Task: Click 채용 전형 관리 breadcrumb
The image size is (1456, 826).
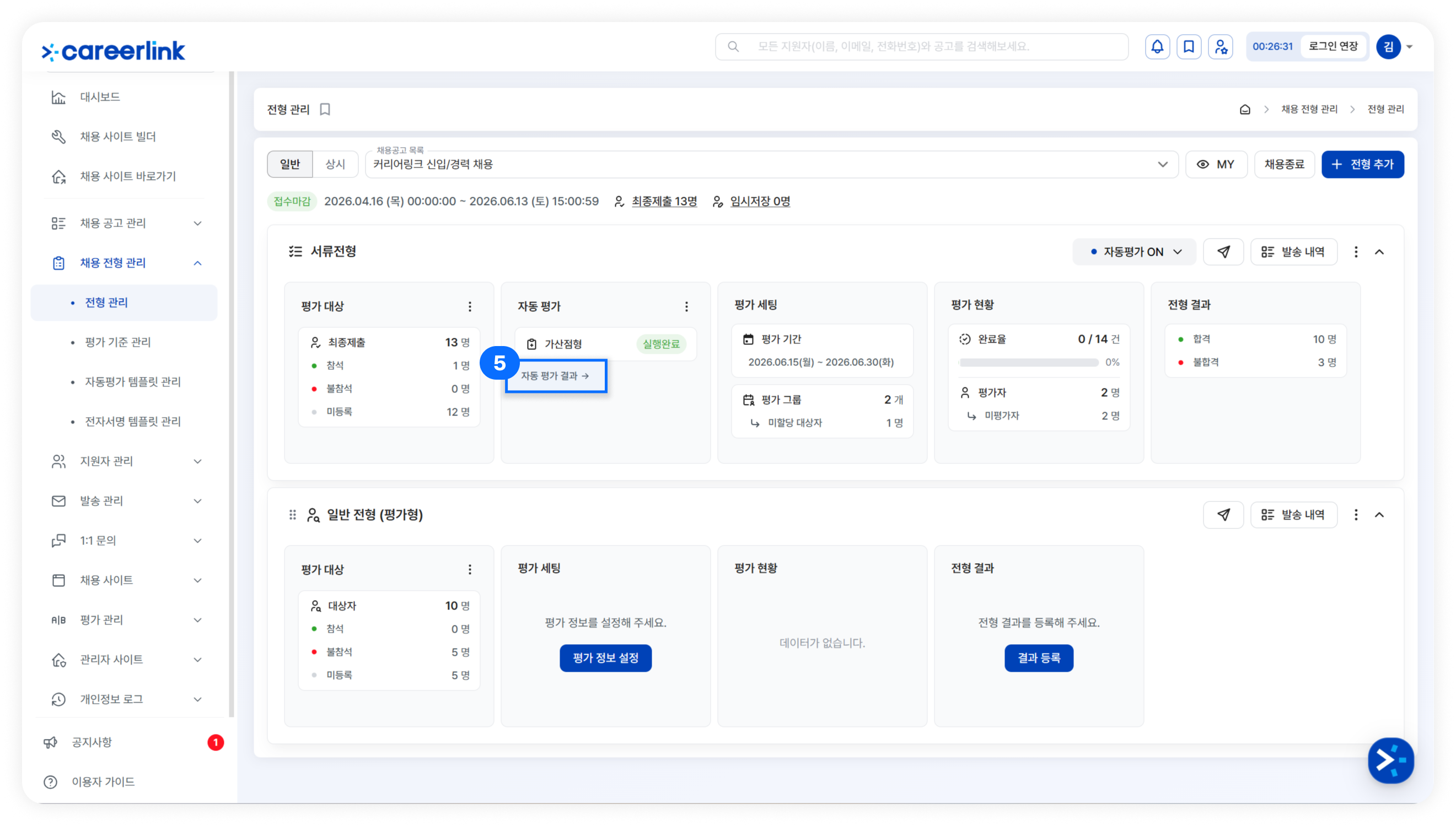Action: pos(1309,109)
